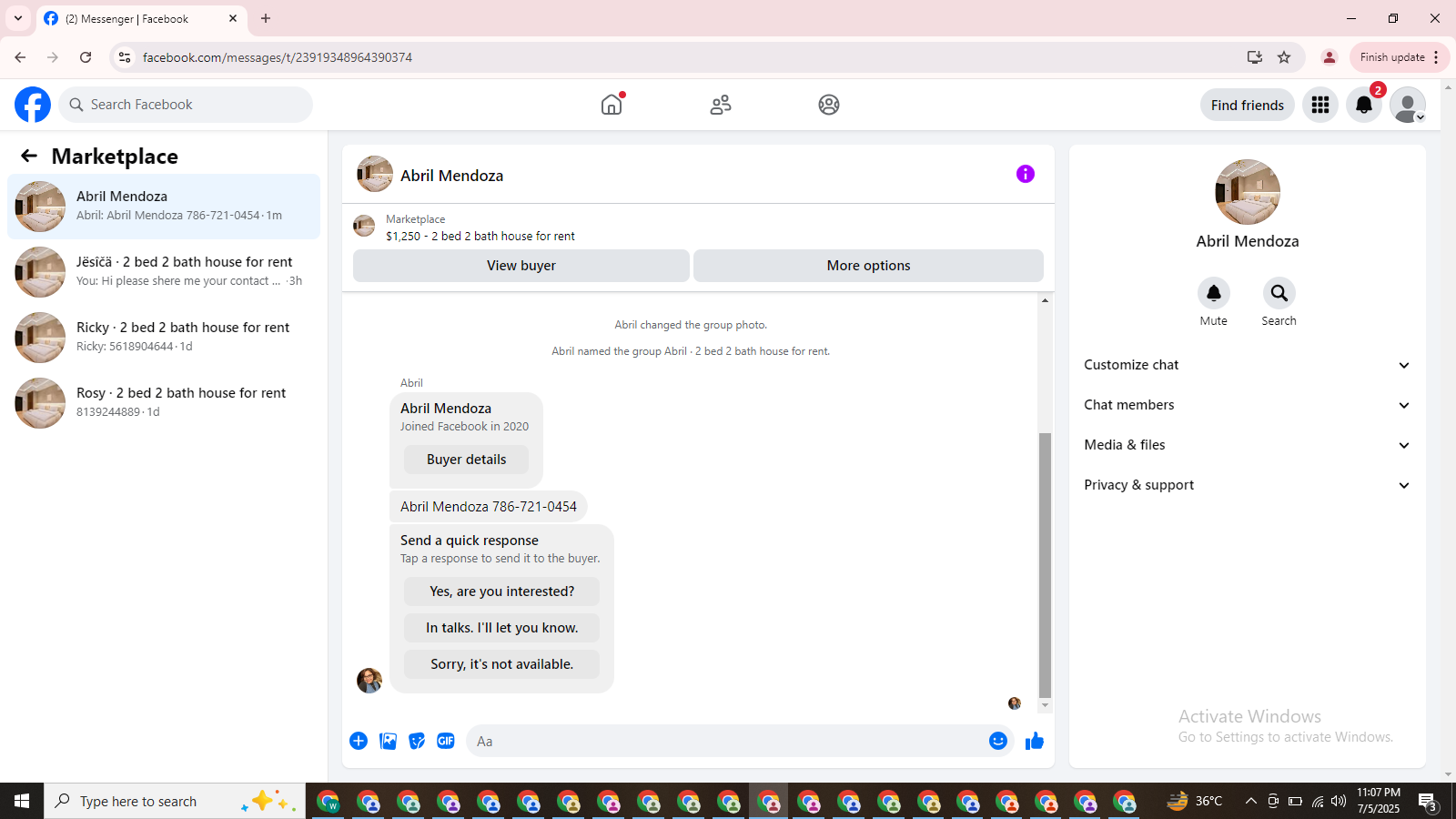Open weather widget showing 36°C
The width and height of the screenshot is (1456, 819).
point(1195,801)
